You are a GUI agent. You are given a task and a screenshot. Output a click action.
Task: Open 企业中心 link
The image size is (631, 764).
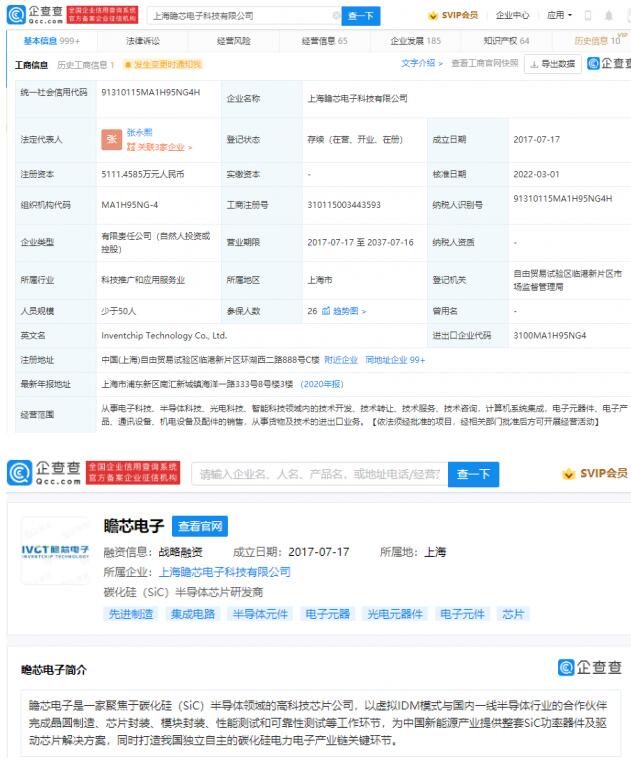pyautogui.click(x=512, y=16)
